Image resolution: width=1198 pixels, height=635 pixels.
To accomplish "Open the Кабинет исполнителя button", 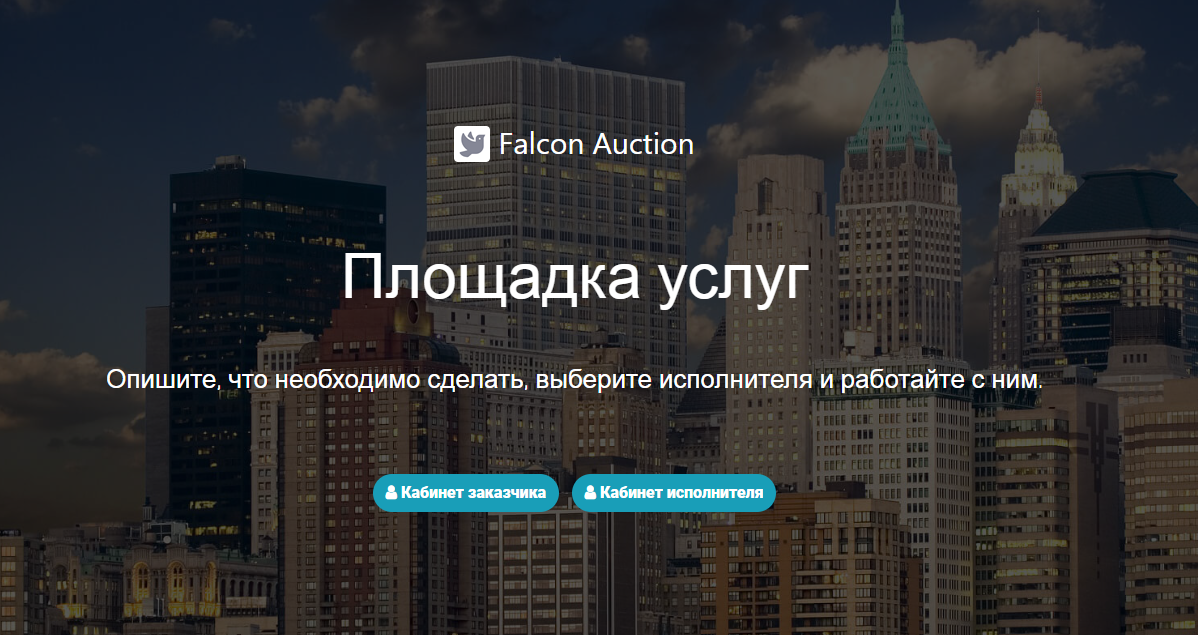I will tap(673, 493).
